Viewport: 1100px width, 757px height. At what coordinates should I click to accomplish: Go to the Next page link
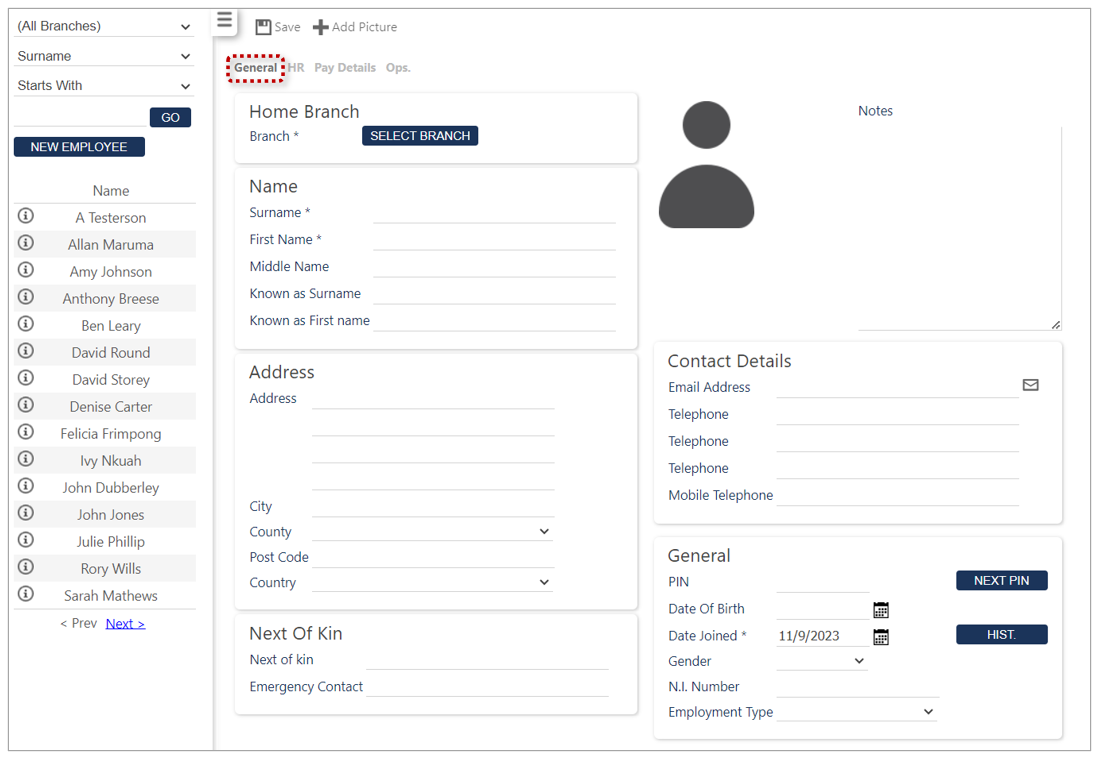[125, 624]
